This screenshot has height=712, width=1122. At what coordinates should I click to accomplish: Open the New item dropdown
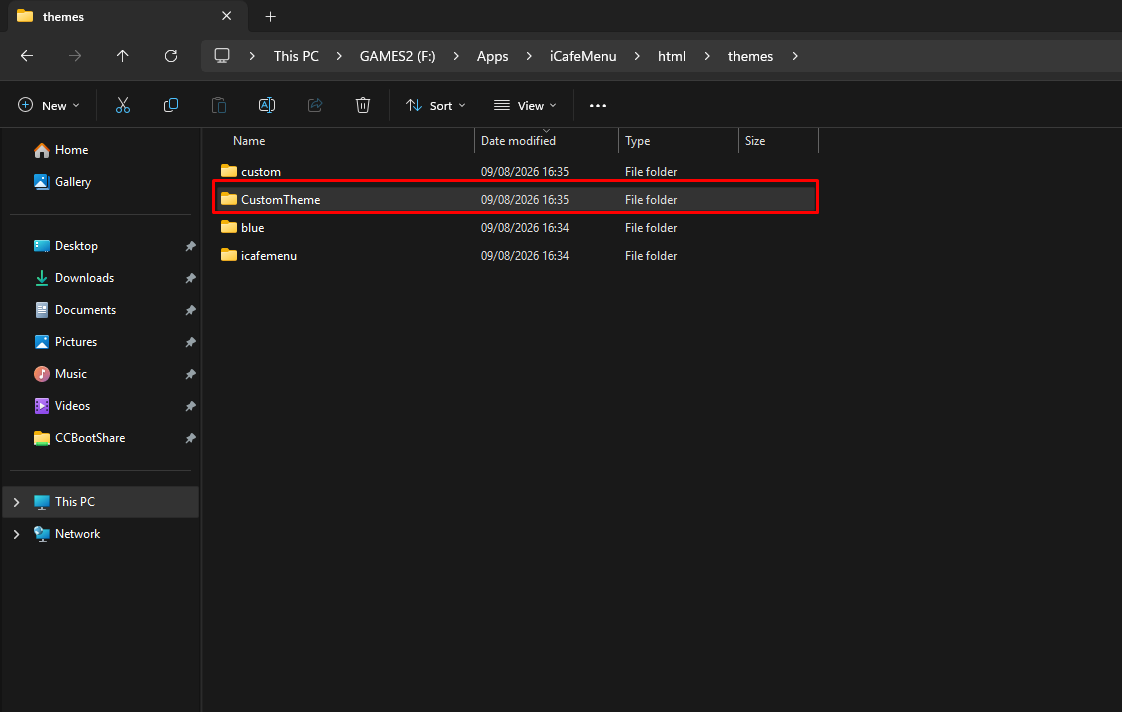point(49,105)
